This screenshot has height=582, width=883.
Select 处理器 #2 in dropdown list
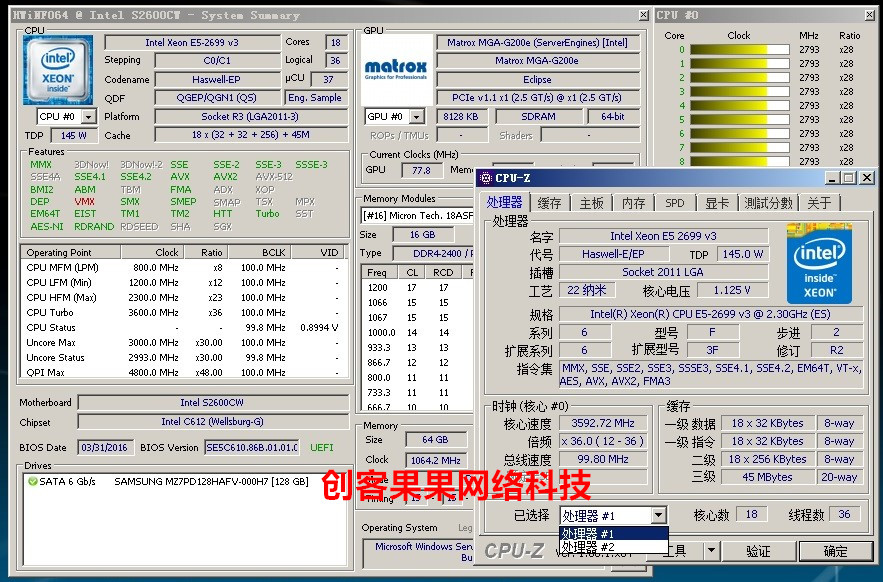pyautogui.click(x=613, y=547)
